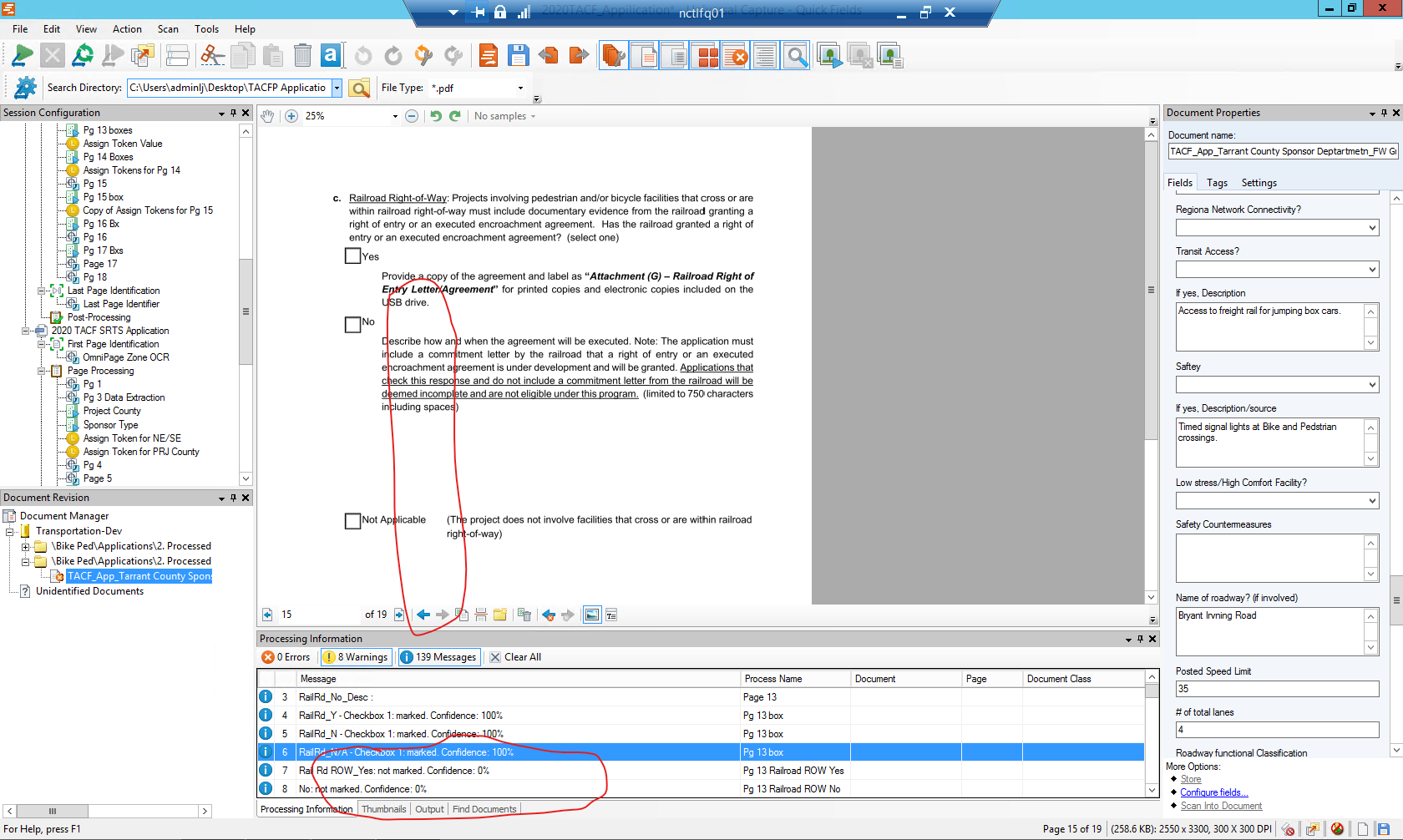Toggle the 8 Warnings filter
The height and width of the screenshot is (840, 1403).
pos(357,657)
